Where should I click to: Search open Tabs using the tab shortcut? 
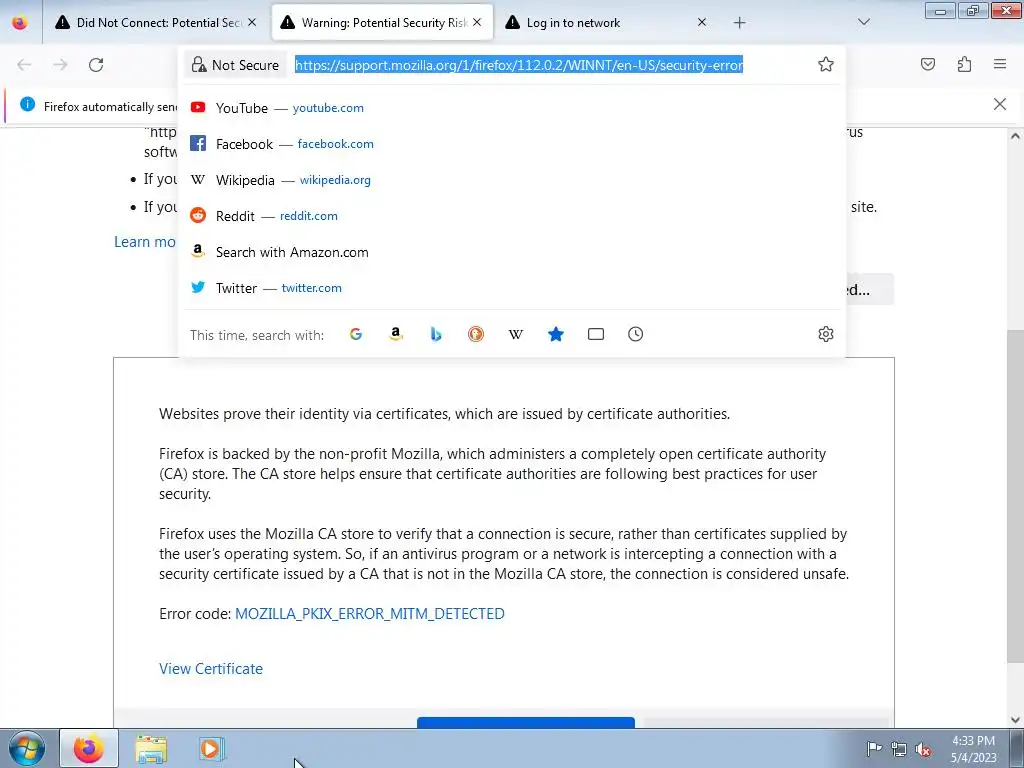[596, 334]
